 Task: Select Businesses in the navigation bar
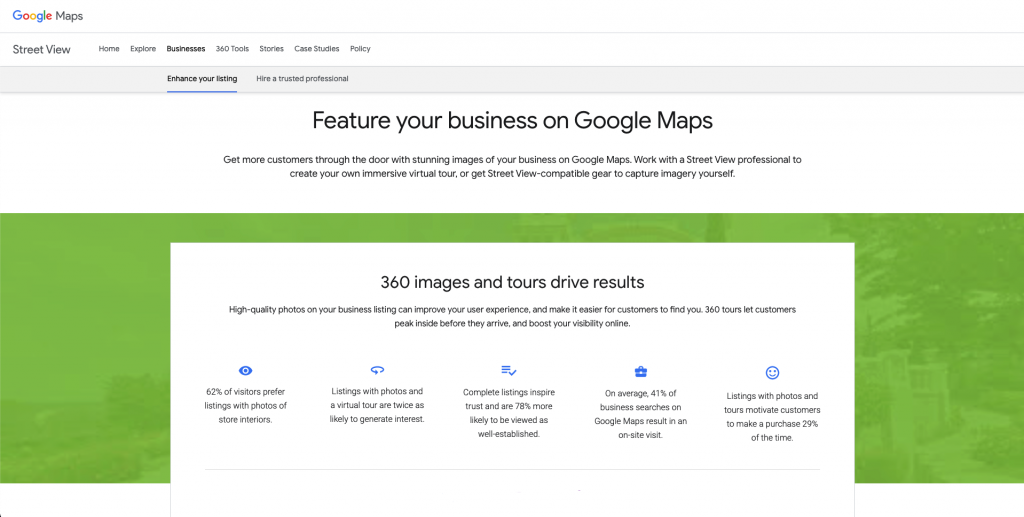(x=186, y=49)
